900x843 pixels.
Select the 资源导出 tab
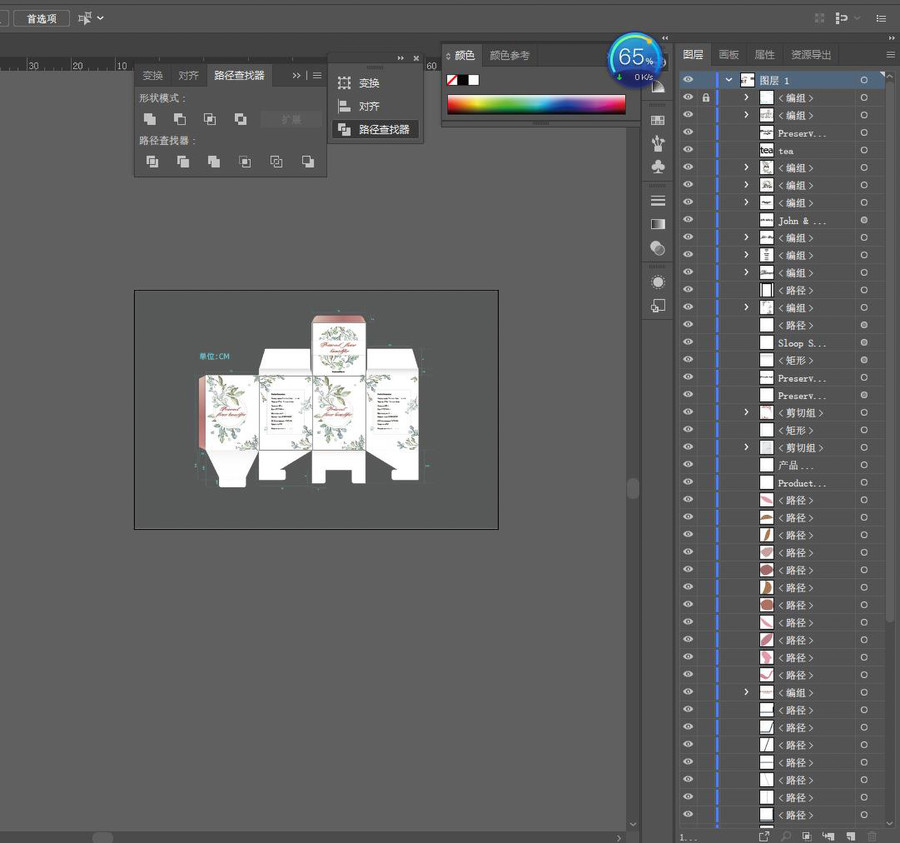(x=811, y=55)
